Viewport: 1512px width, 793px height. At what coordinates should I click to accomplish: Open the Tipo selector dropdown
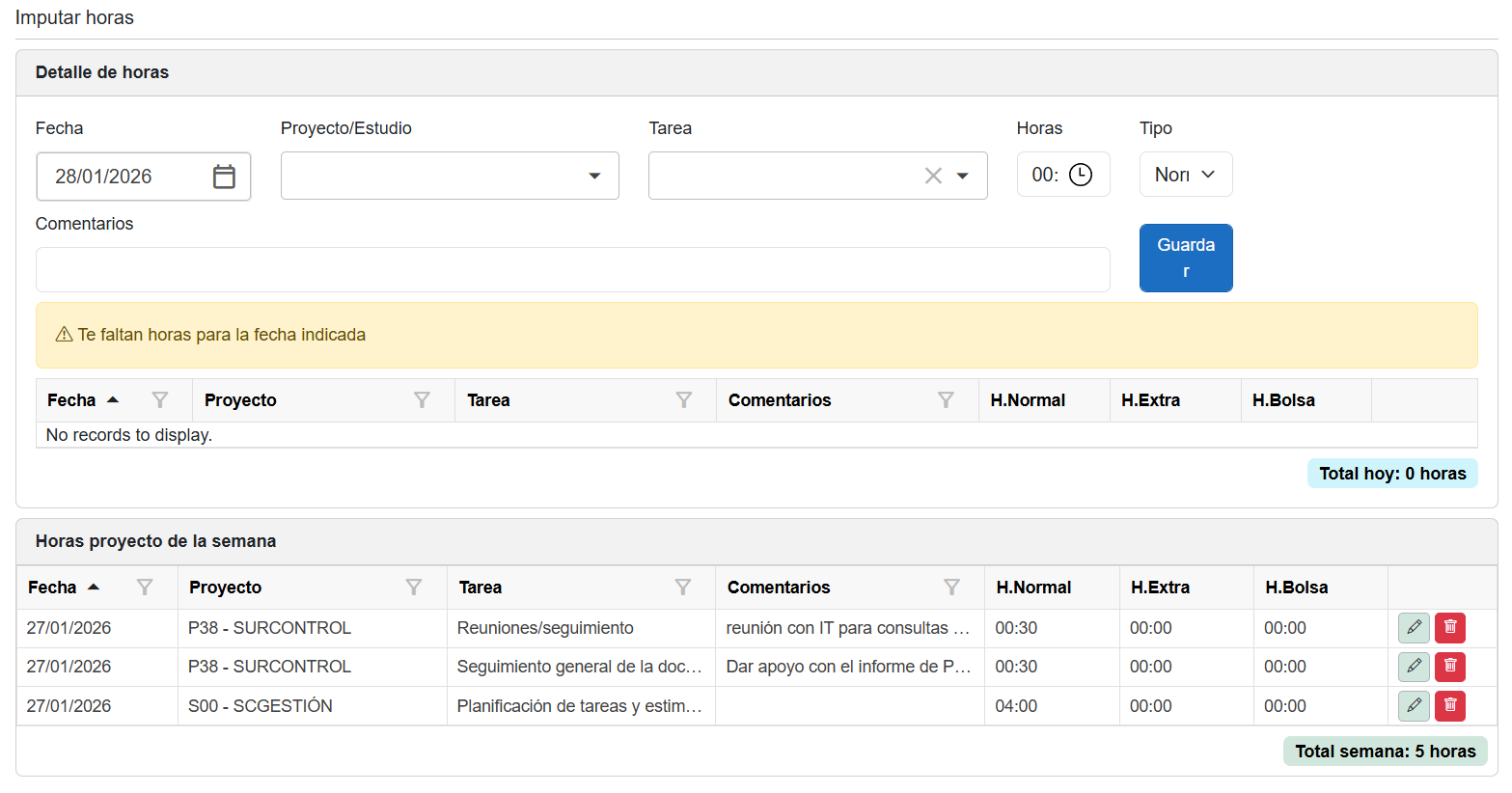[1185, 175]
